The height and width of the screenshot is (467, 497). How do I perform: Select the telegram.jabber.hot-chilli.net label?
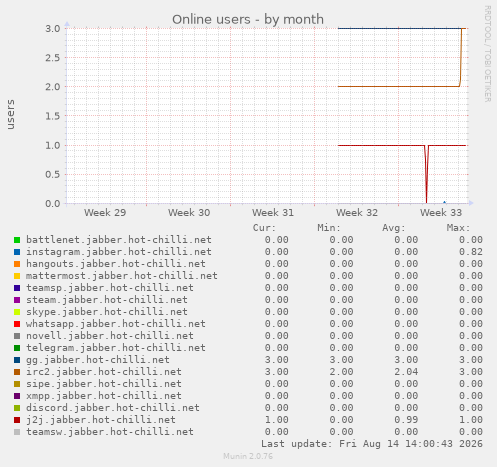tap(116, 348)
